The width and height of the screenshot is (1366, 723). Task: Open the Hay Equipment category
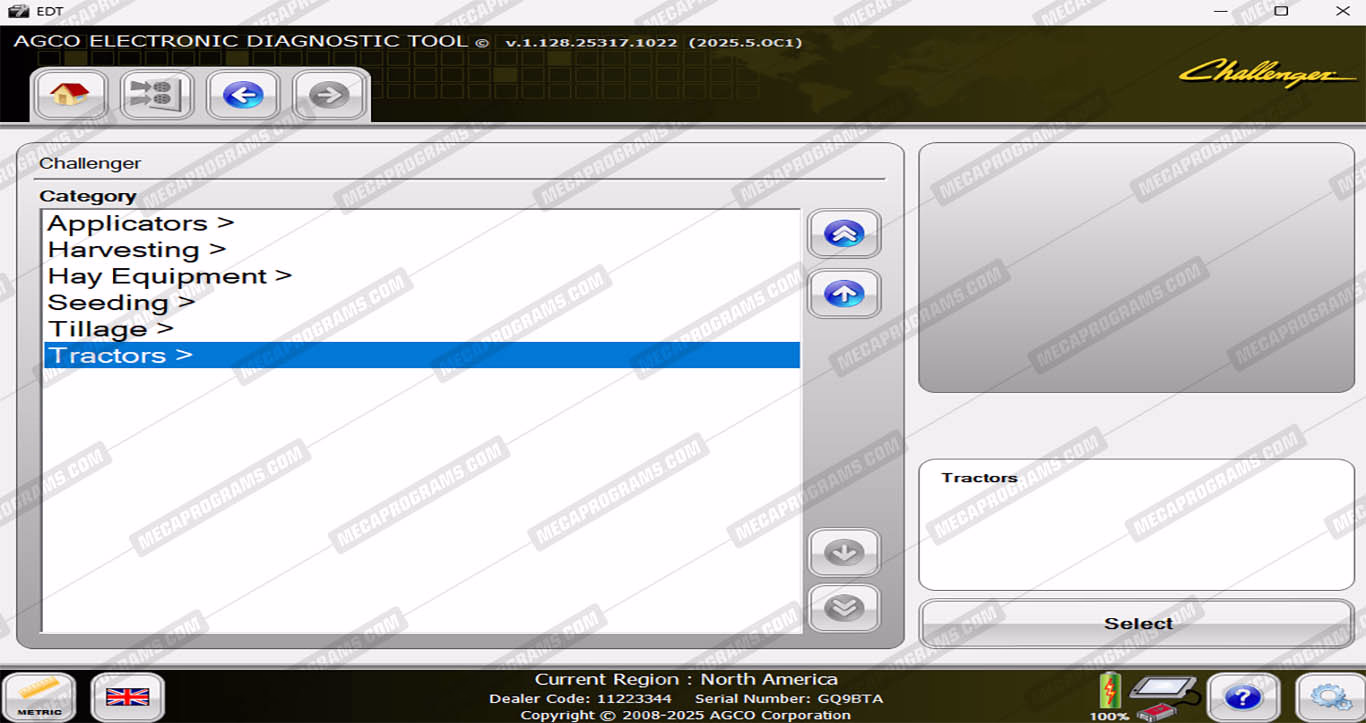[422, 276]
